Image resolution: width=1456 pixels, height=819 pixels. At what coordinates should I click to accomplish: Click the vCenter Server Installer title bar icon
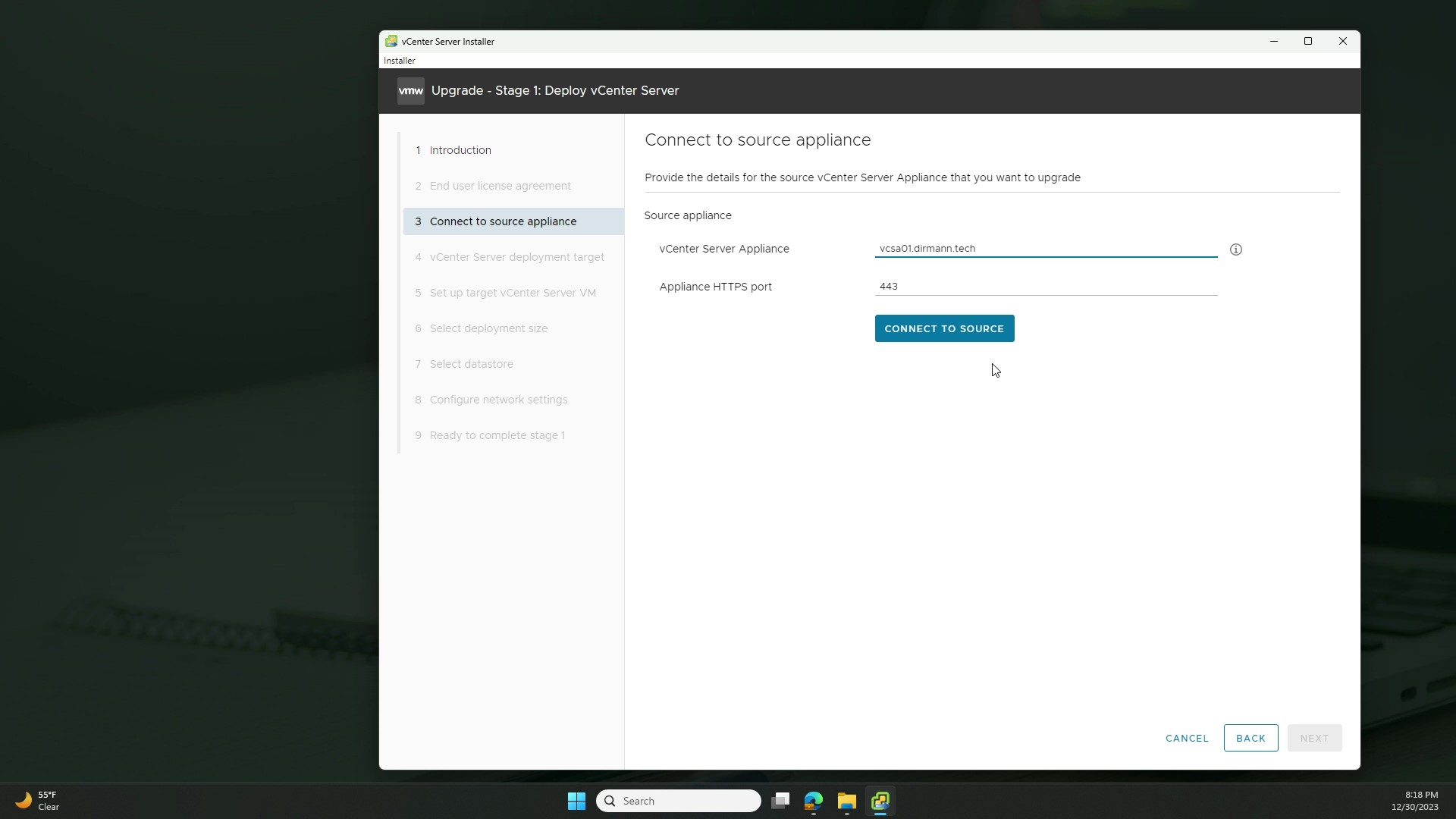coord(391,42)
